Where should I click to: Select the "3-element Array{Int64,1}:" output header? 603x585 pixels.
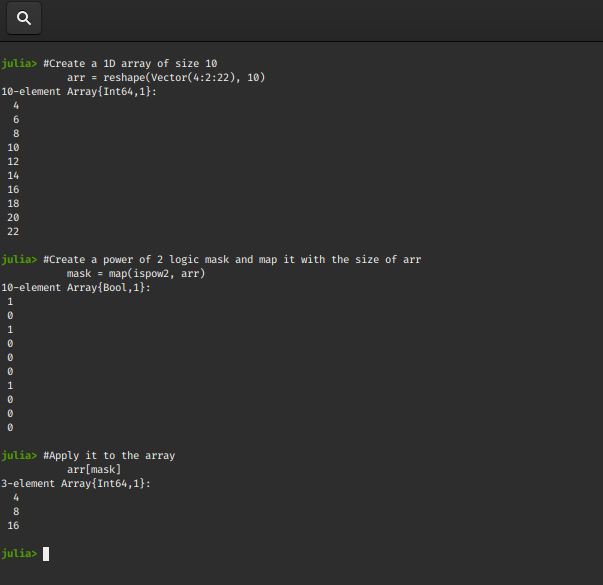76,483
